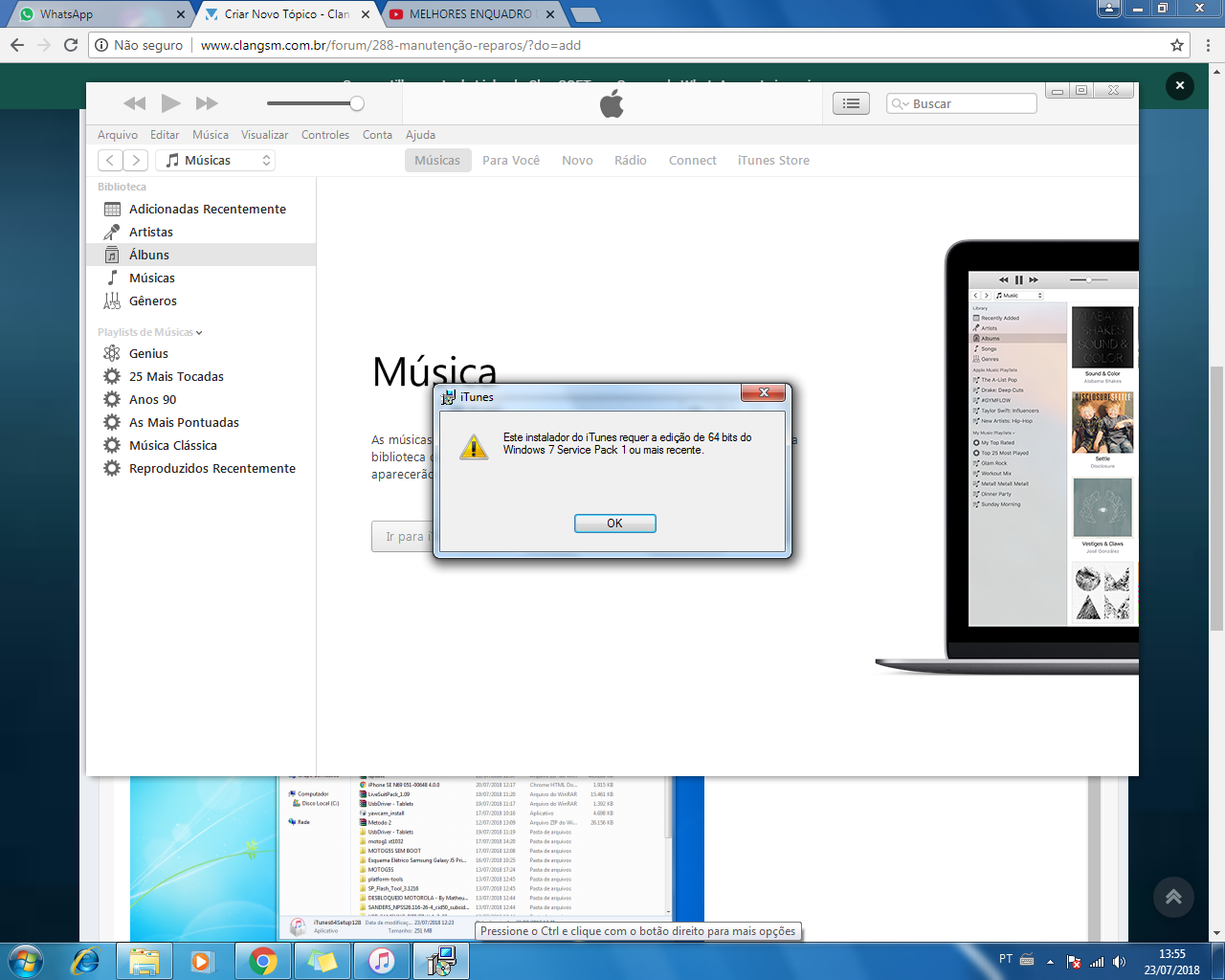This screenshot has height=980, width=1225.
Task: Select Músicas in the sidebar library
Action: click(201, 278)
